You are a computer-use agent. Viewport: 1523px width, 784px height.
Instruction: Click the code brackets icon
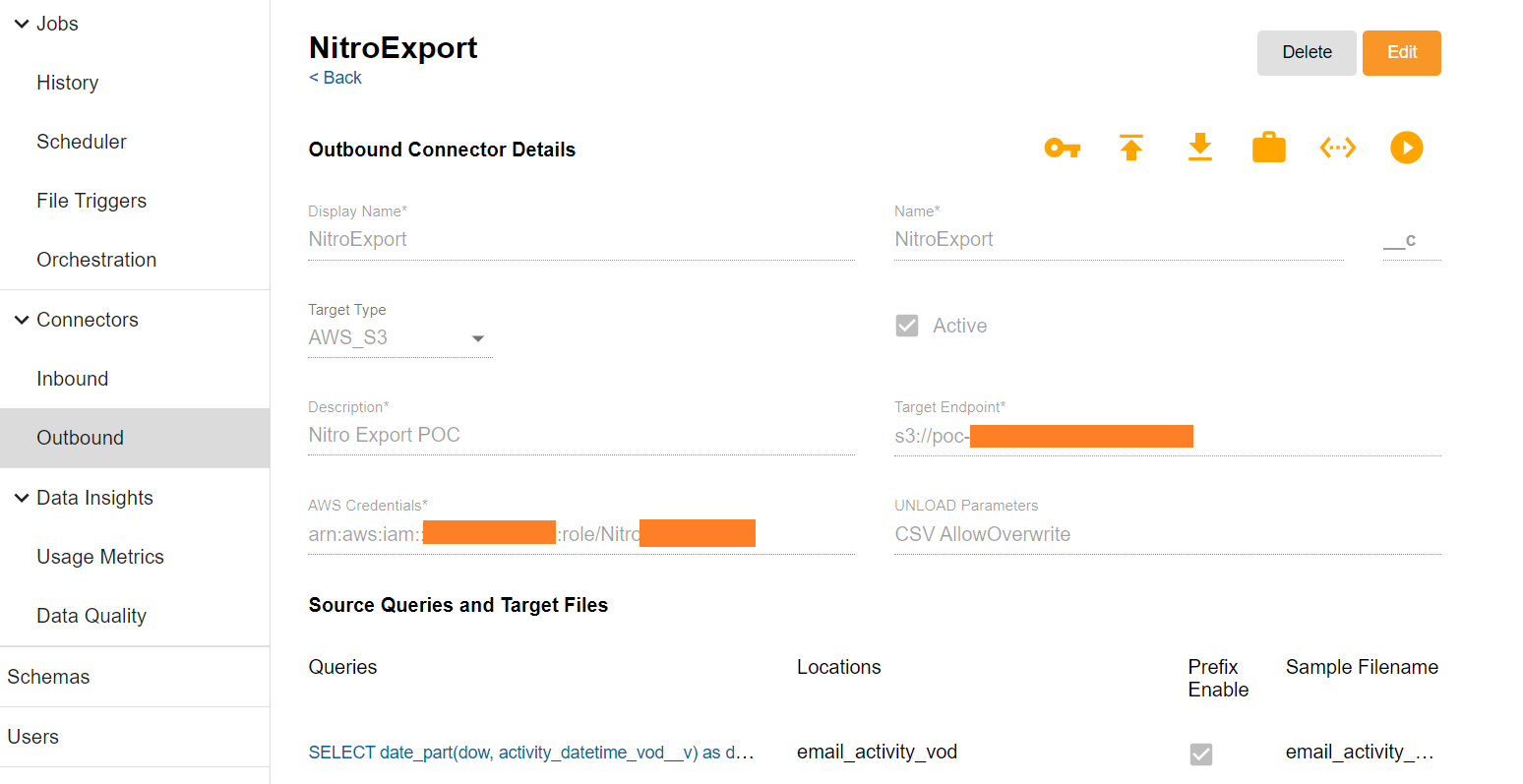pyautogui.click(x=1338, y=148)
